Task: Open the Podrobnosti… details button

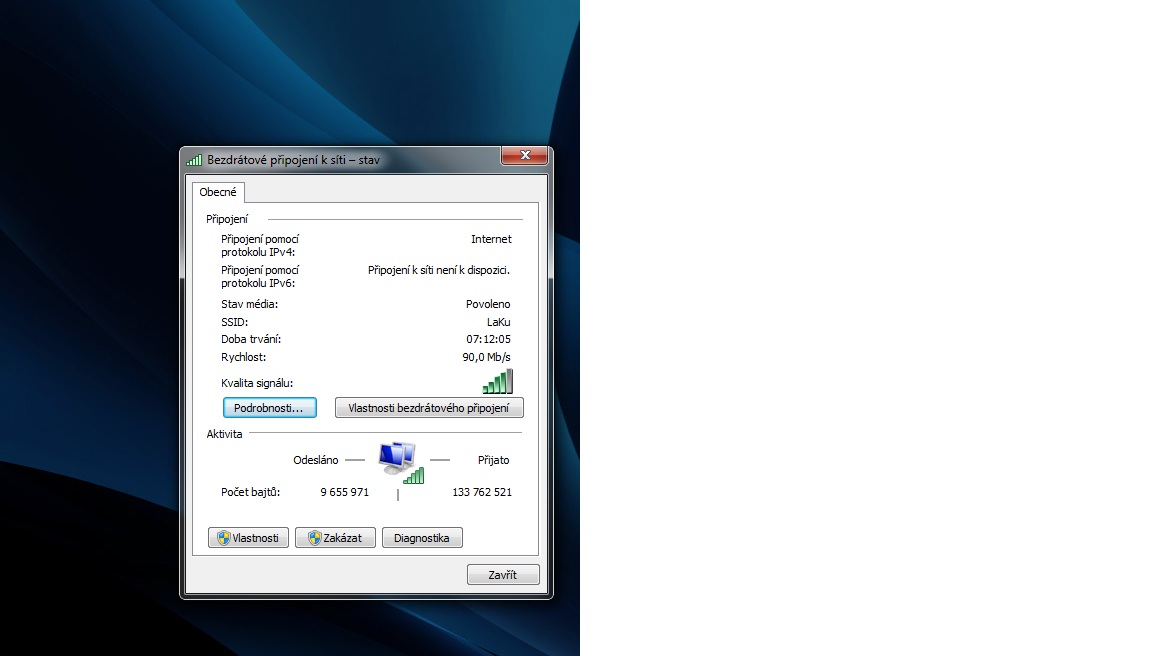Action: click(270, 408)
